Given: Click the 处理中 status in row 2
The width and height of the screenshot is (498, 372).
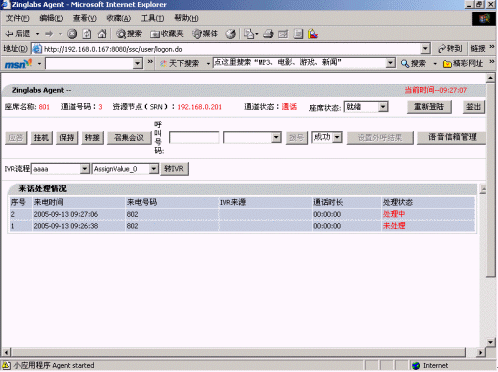Looking at the screenshot, I should pos(394,214).
